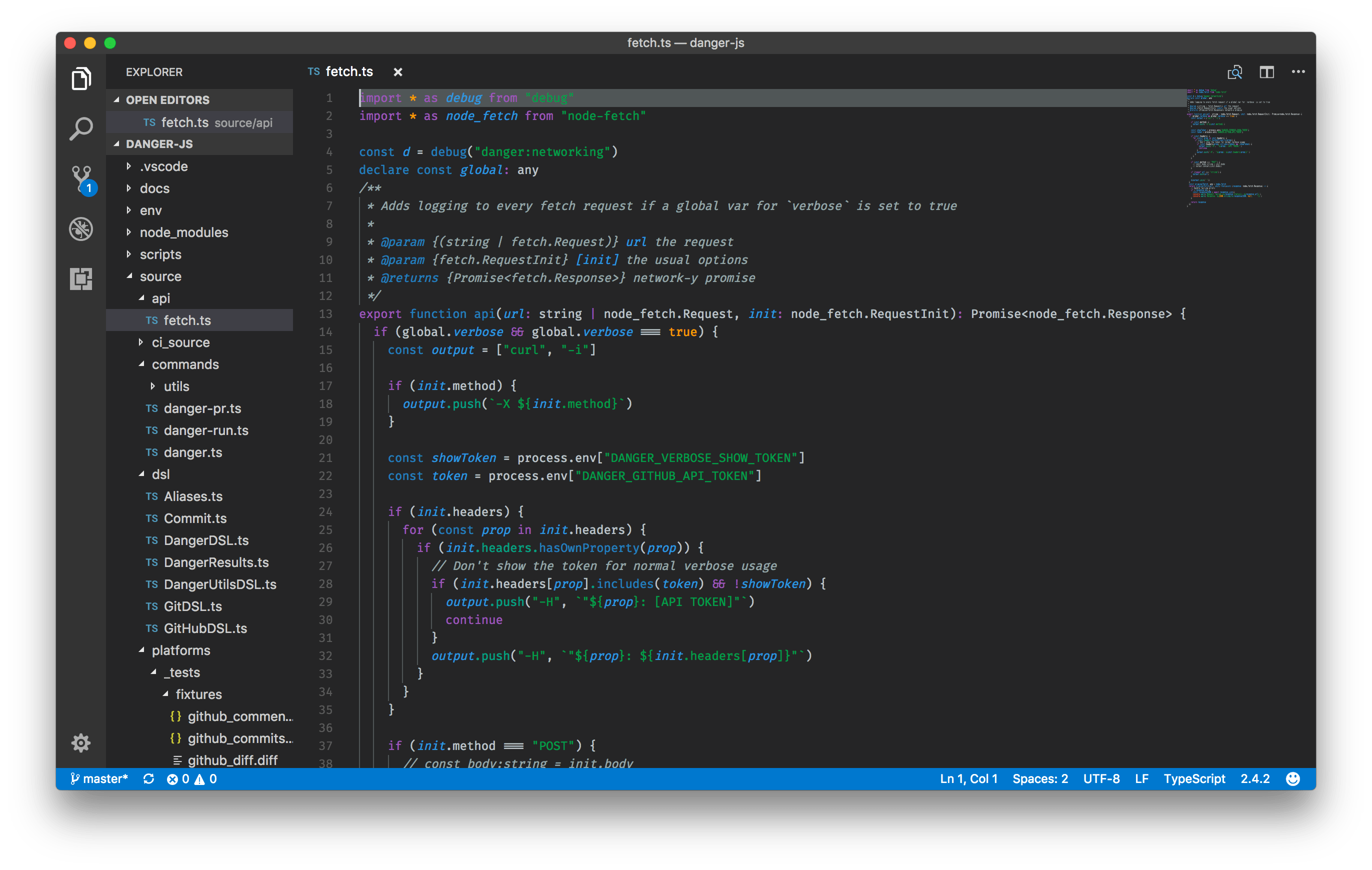This screenshot has height=870, width=1372.
Task: Open danger.ts file
Action: click(x=199, y=452)
